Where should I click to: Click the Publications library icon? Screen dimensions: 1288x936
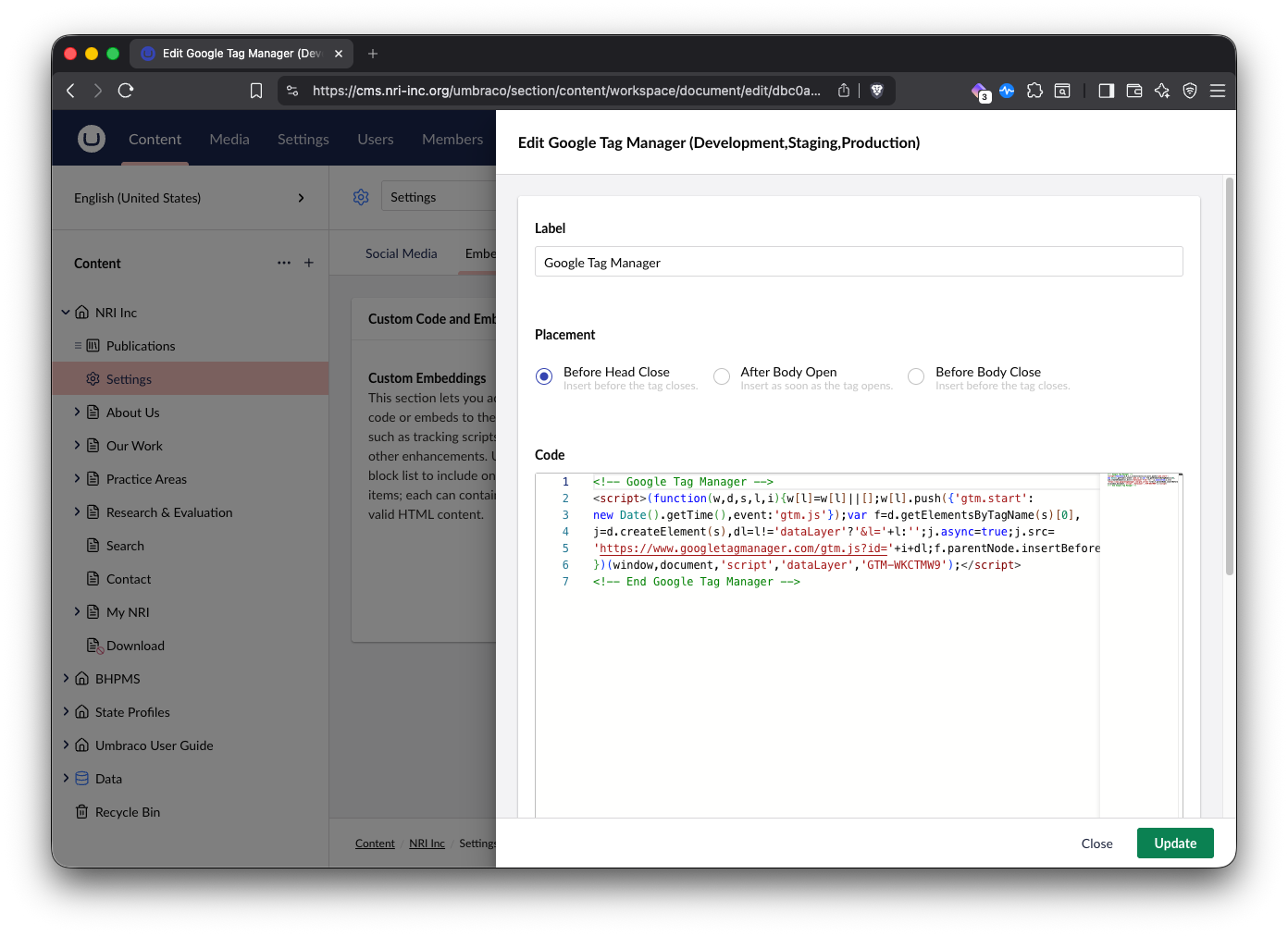[x=93, y=346]
